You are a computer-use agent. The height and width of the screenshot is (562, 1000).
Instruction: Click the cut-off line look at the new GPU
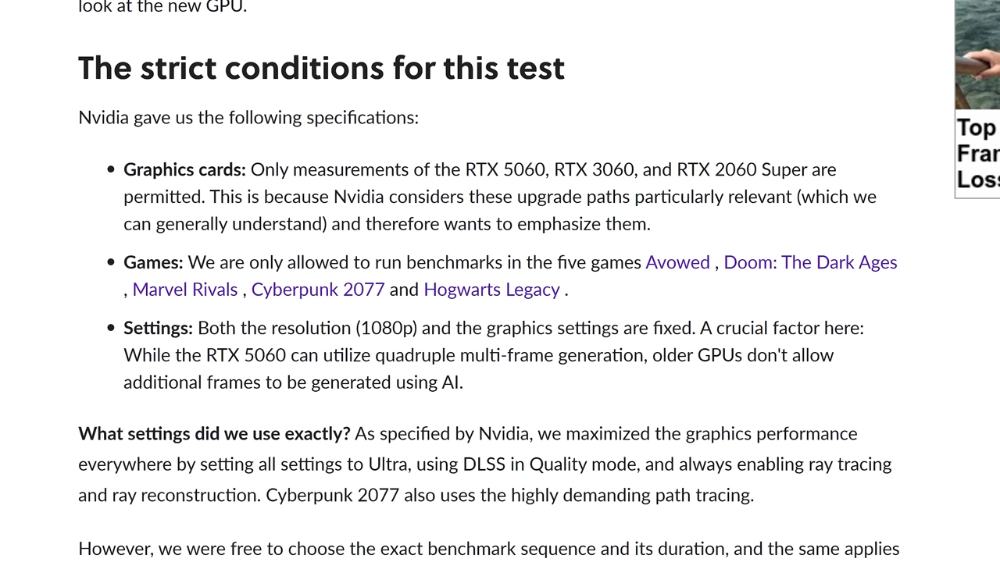click(163, 7)
